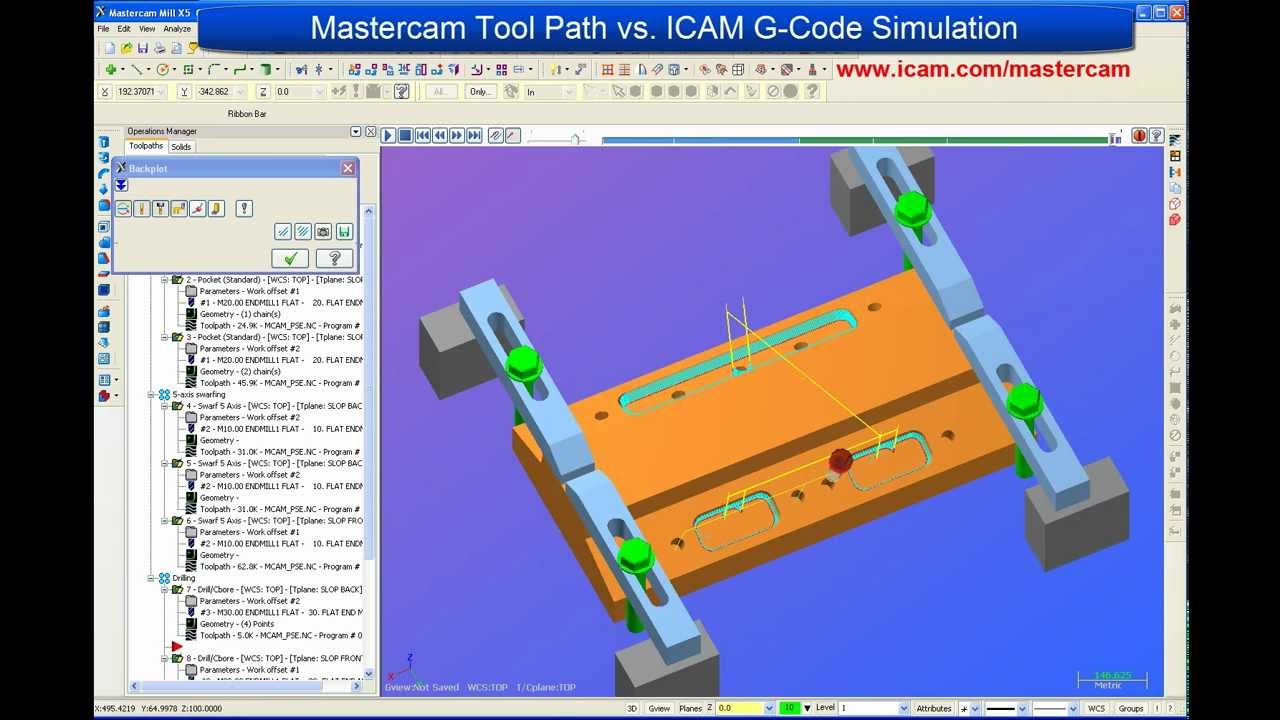The width and height of the screenshot is (1280, 720).
Task: Collapse operation 3 - Pocket (Standard)
Action: click(x=165, y=337)
